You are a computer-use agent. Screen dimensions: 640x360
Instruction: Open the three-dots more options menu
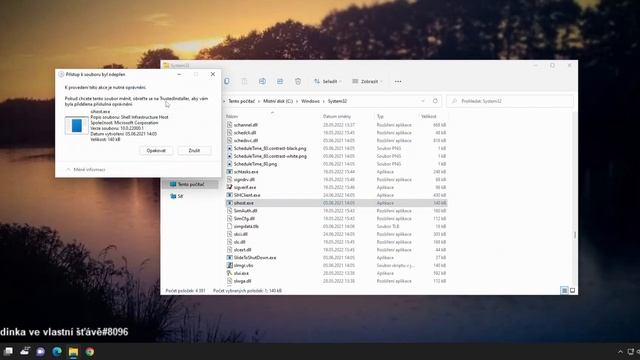pyautogui.click(x=398, y=82)
